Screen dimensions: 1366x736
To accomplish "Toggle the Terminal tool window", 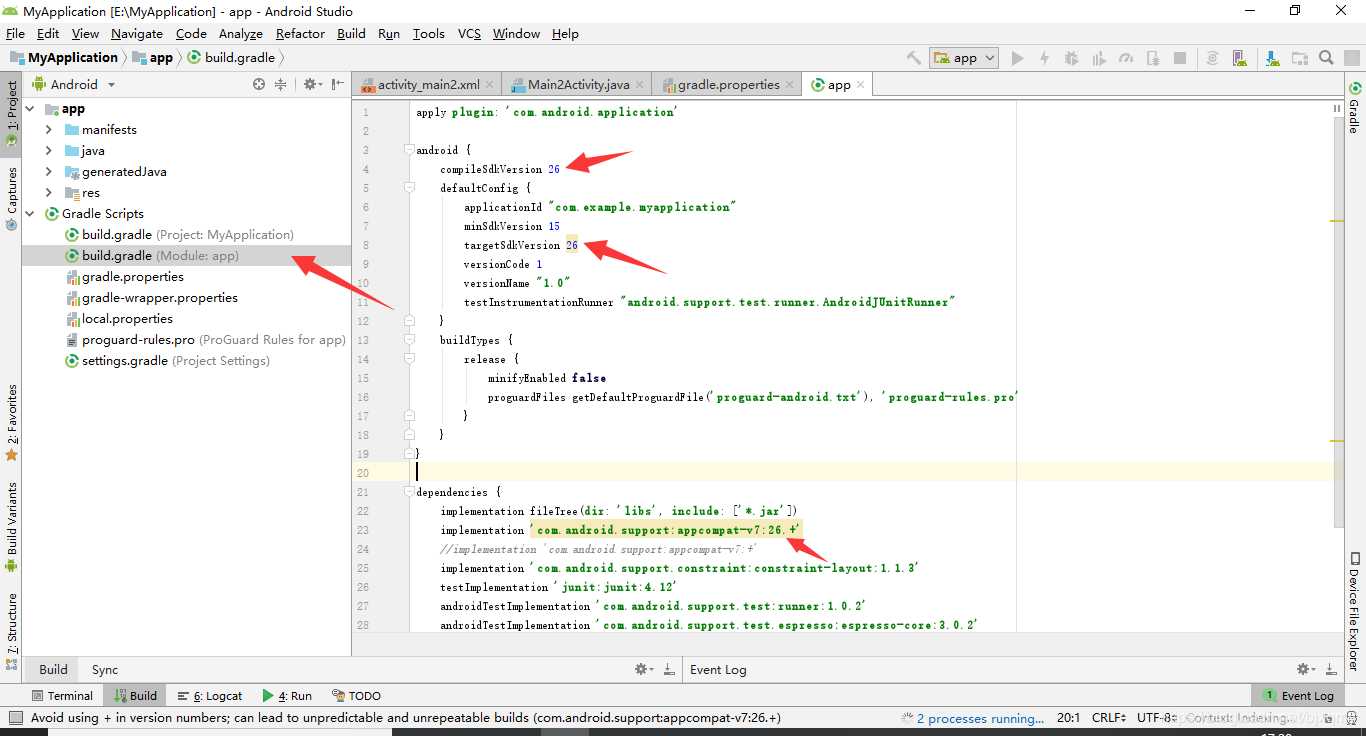I will pyautogui.click(x=62, y=695).
